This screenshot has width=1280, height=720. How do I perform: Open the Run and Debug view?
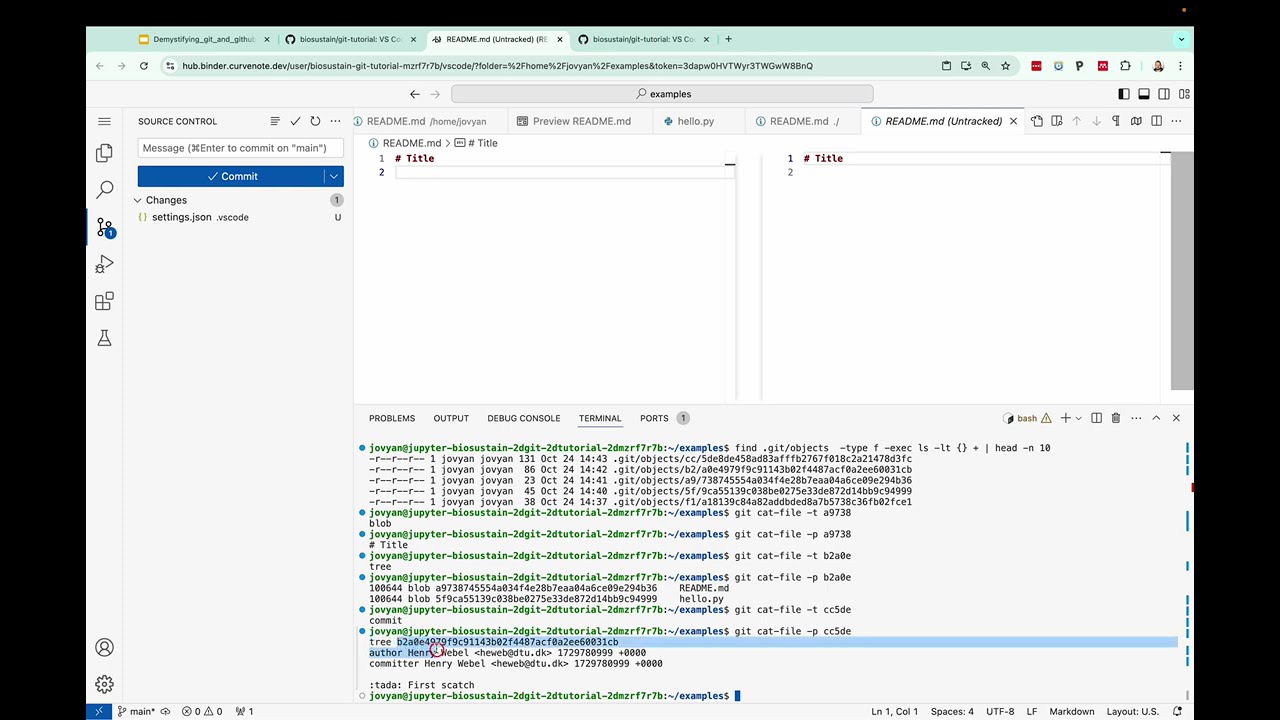click(x=104, y=263)
